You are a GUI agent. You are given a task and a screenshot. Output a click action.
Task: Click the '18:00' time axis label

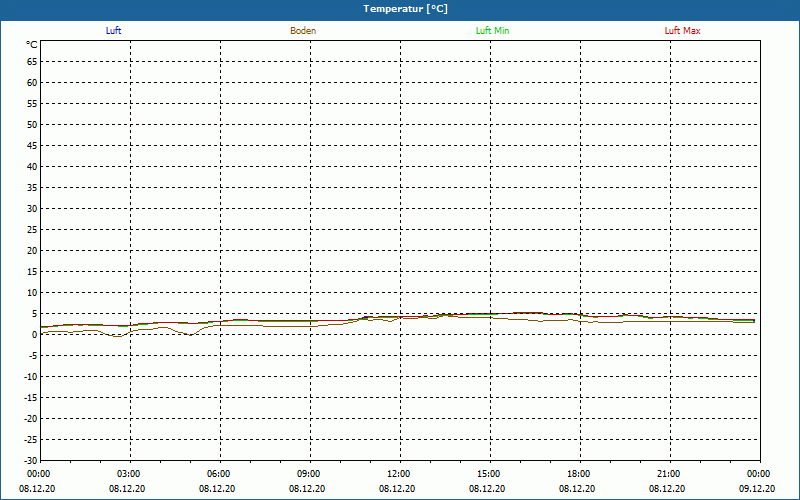click(579, 474)
